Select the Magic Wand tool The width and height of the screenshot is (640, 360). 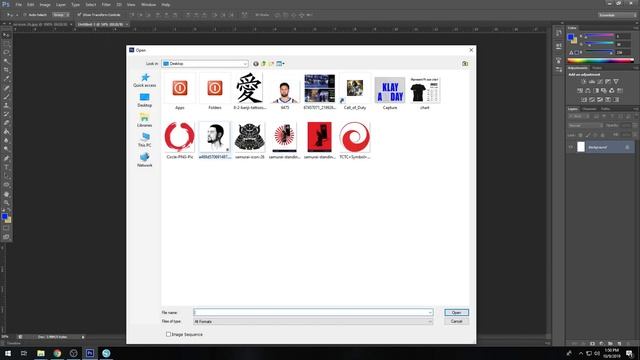pos(6,61)
